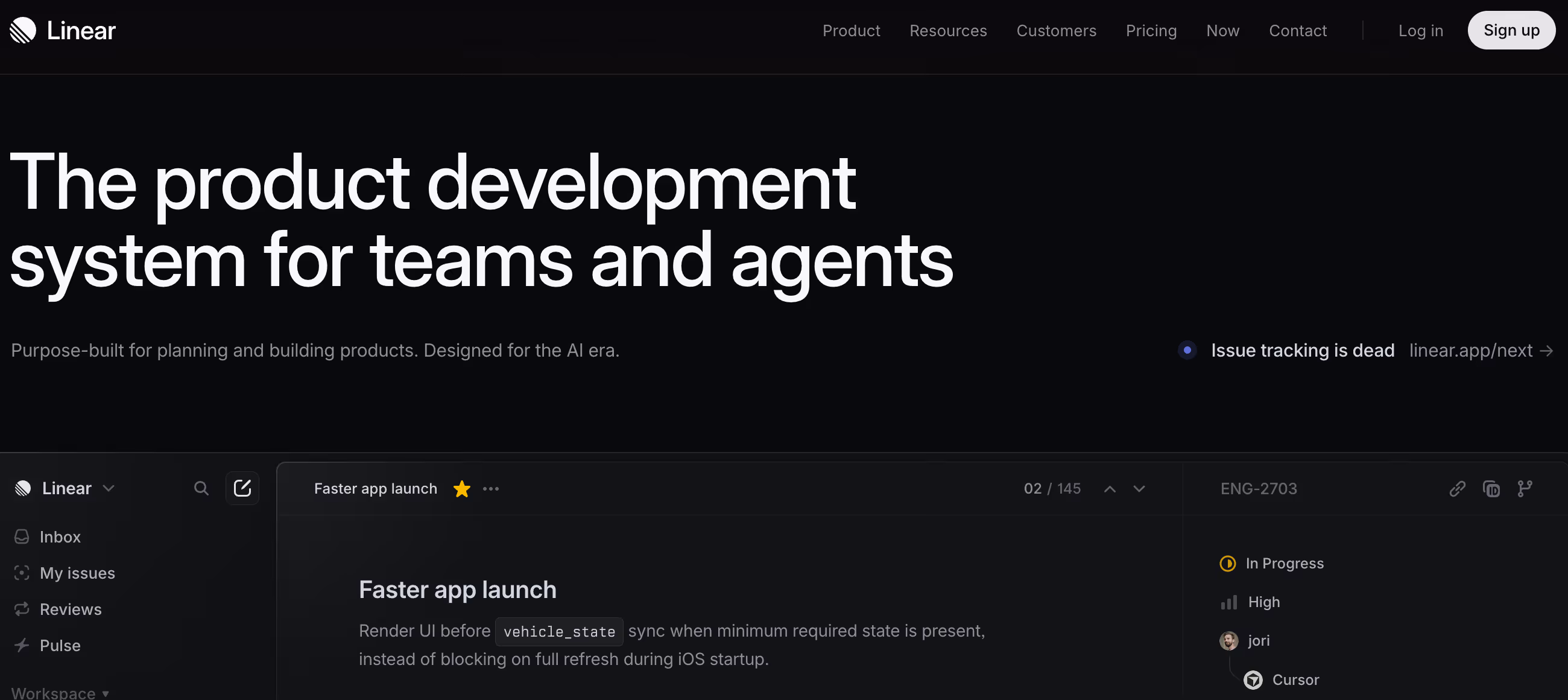Copy the issue link with the link icon

[x=1456, y=489]
